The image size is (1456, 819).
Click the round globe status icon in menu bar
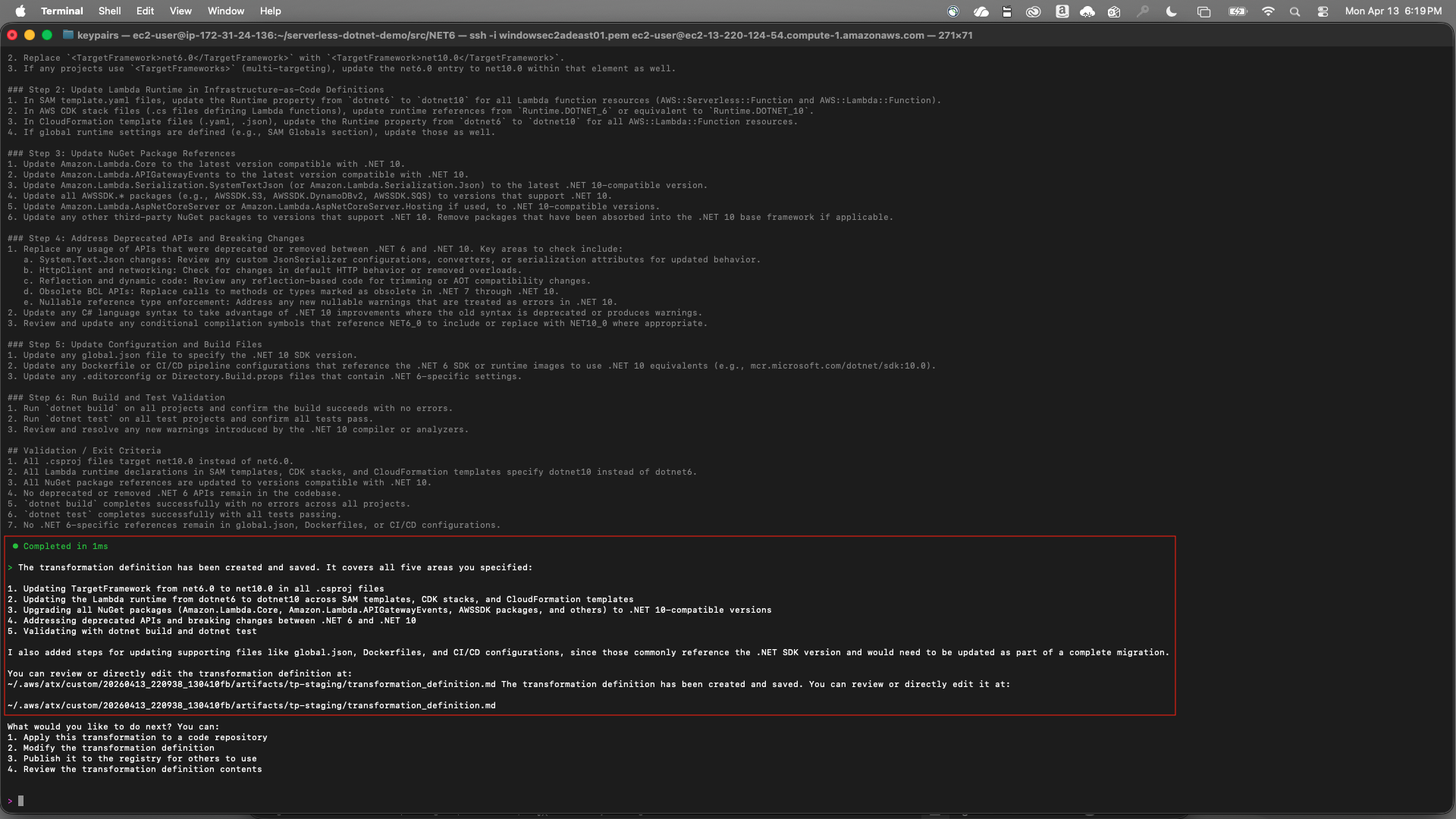coord(953,11)
